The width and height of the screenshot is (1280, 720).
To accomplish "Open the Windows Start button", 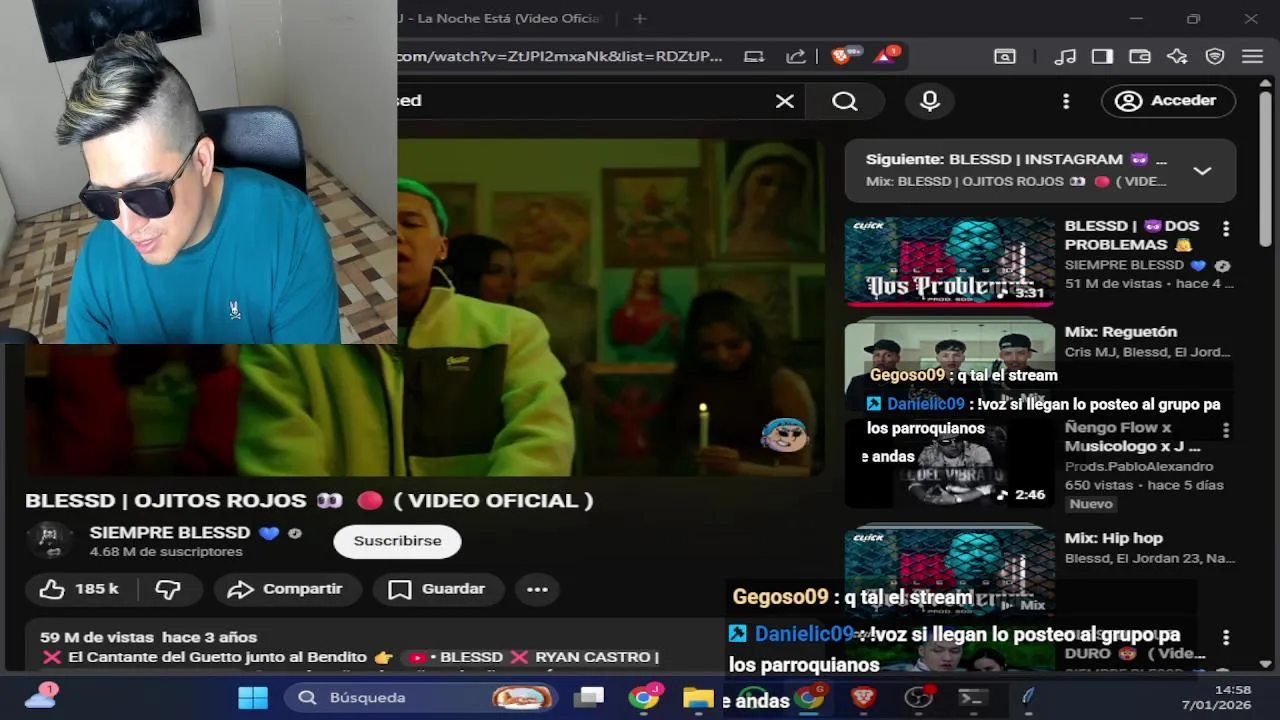I will coord(253,697).
